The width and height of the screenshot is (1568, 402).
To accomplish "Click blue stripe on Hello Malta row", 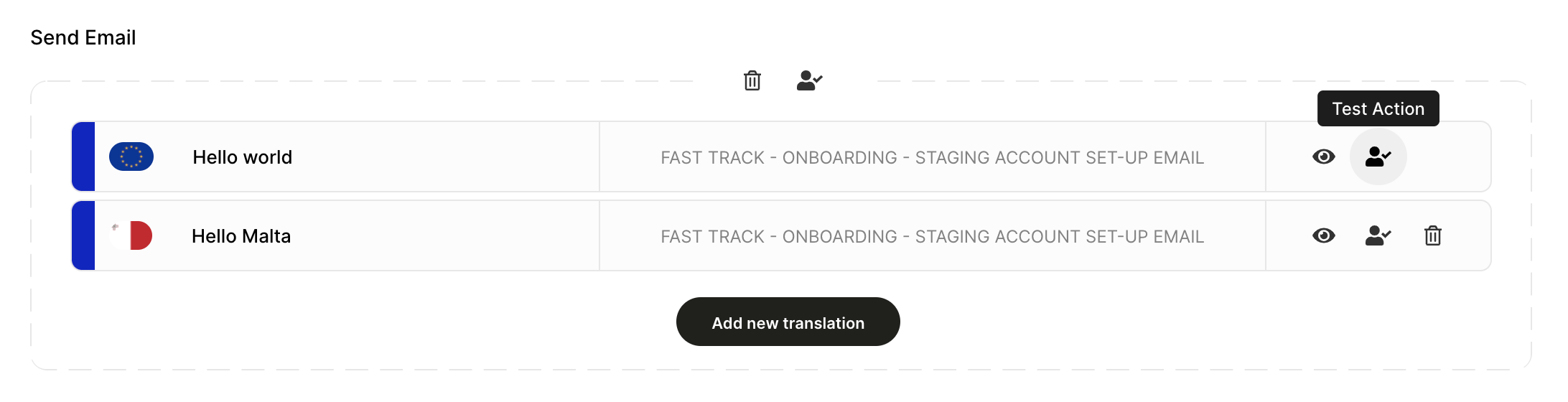I will [x=83, y=235].
